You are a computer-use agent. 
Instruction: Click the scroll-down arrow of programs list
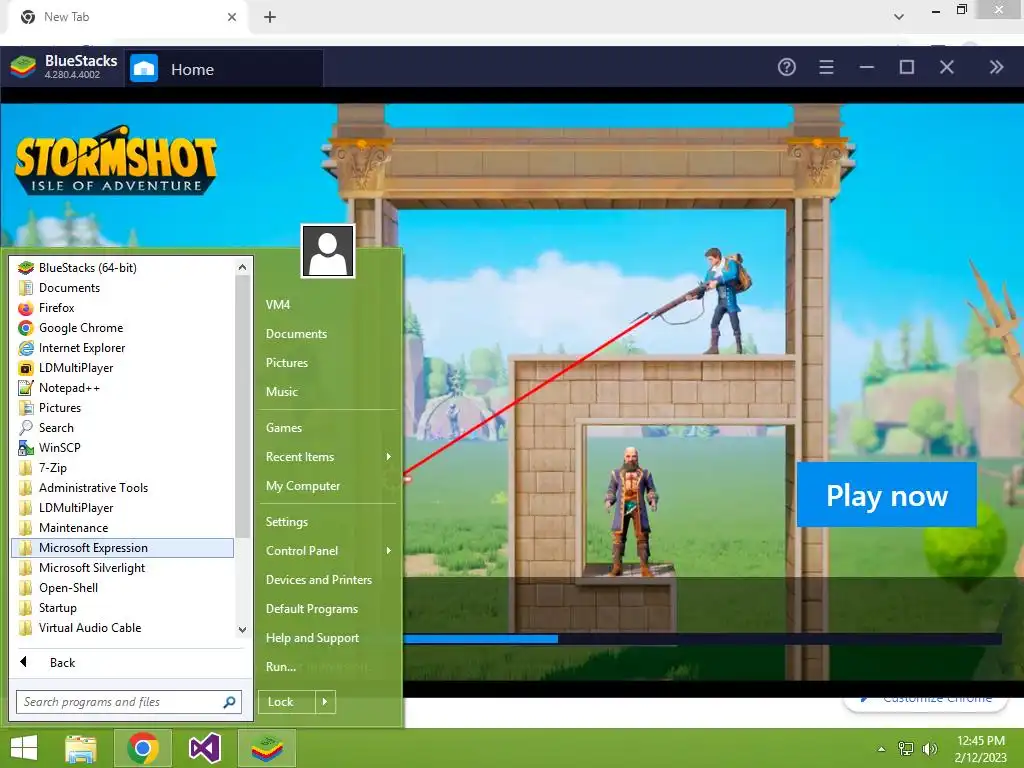[242, 630]
